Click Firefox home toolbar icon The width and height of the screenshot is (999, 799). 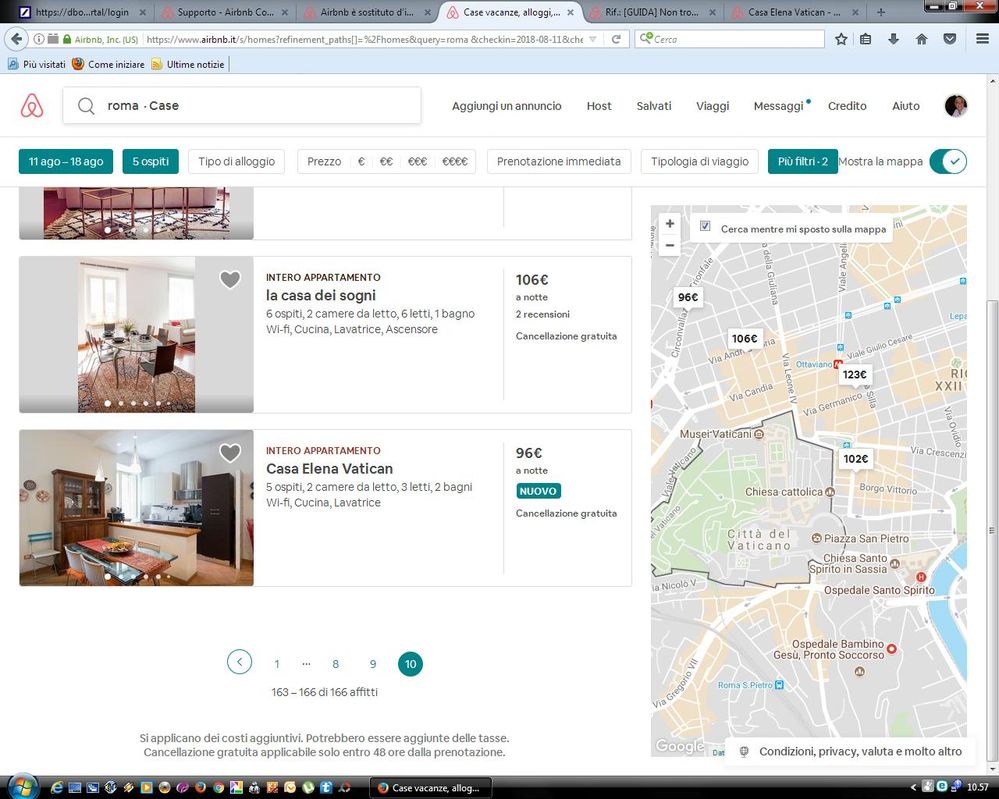click(x=921, y=39)
